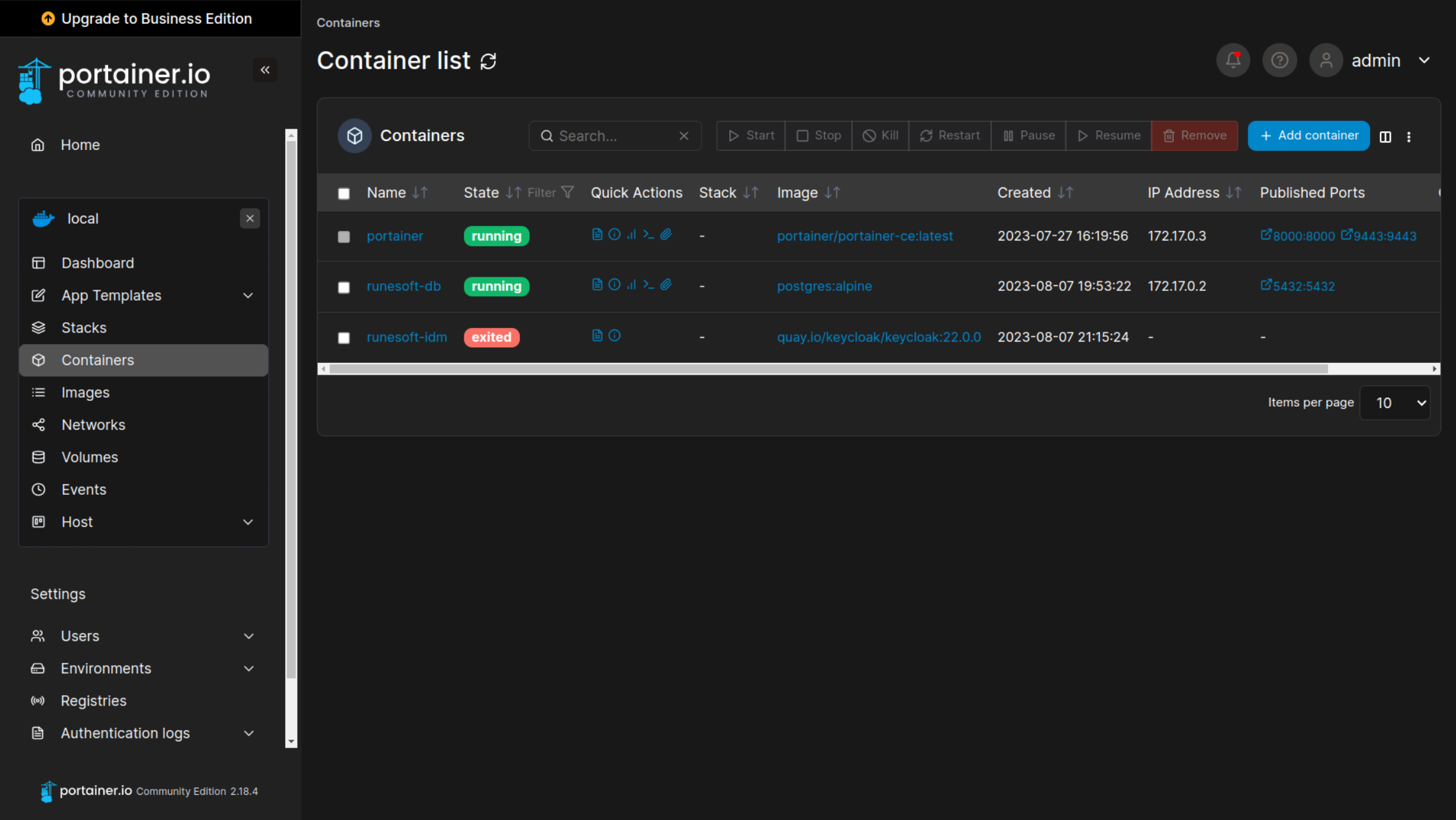Go to Images in sidebar

tap(85, 393)
